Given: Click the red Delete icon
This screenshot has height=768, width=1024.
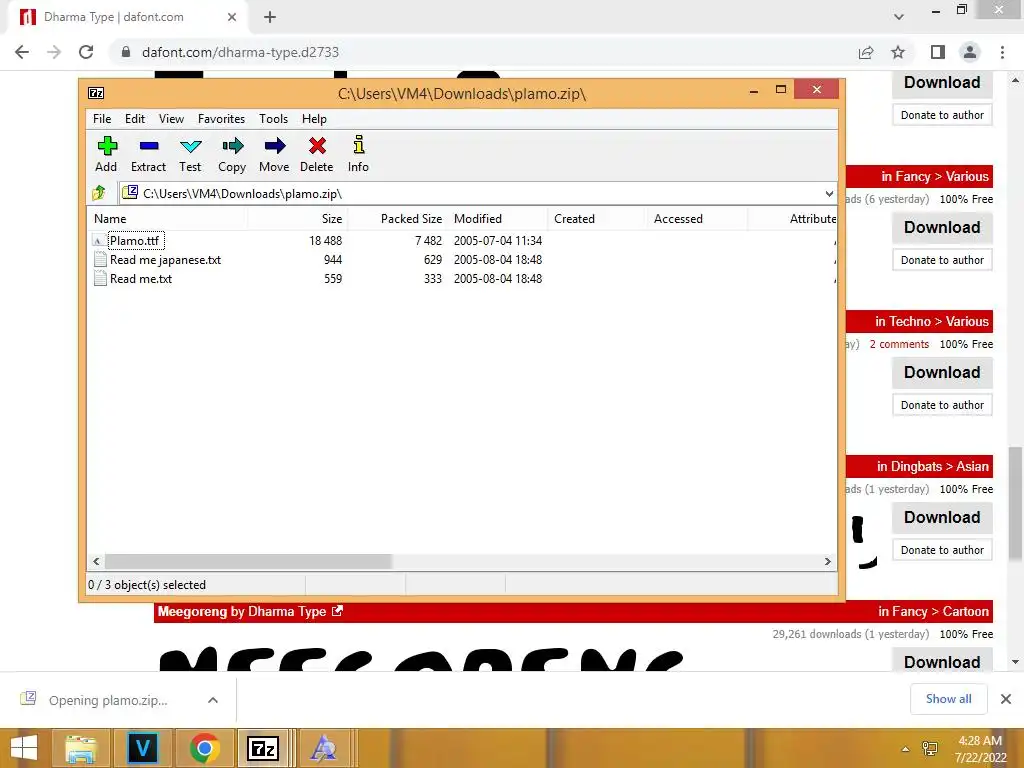Looking at the screenshot, I should [317, 146].
